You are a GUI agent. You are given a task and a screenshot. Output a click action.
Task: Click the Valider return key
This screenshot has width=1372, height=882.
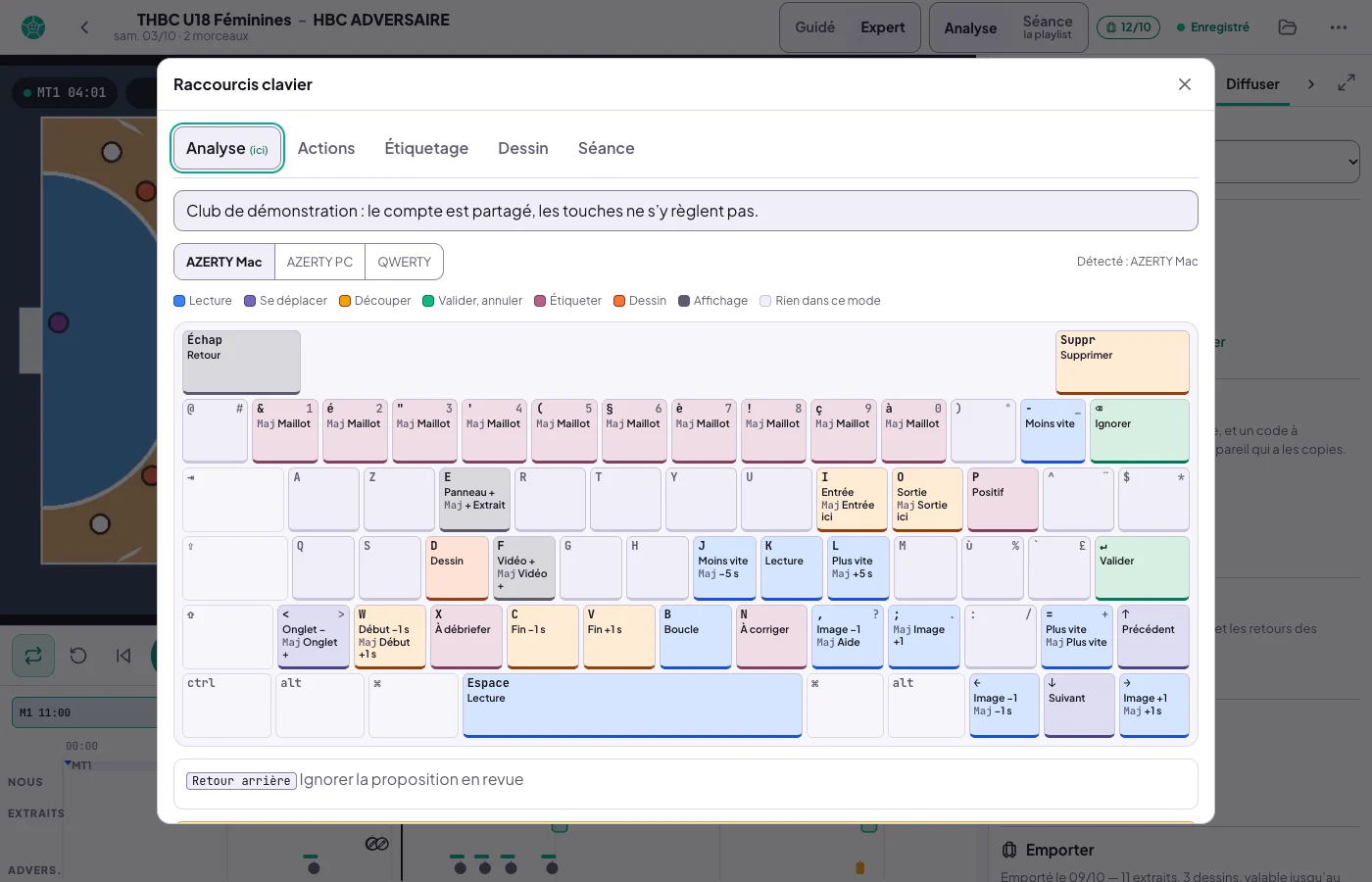(1142, 568)
